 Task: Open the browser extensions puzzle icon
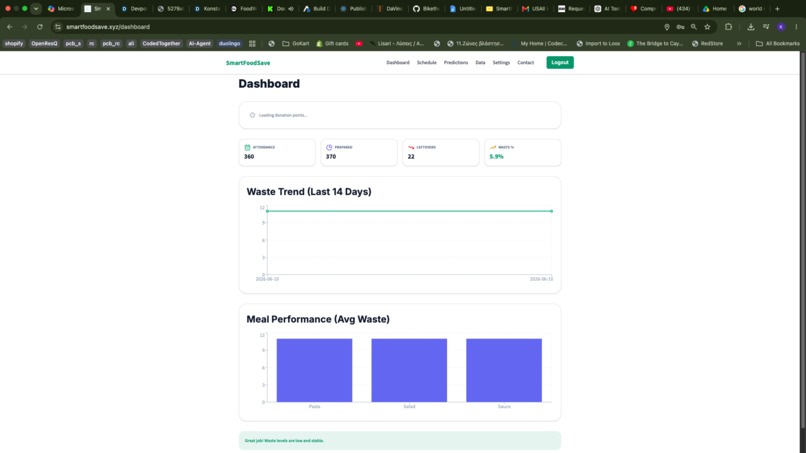click(728, 27)
